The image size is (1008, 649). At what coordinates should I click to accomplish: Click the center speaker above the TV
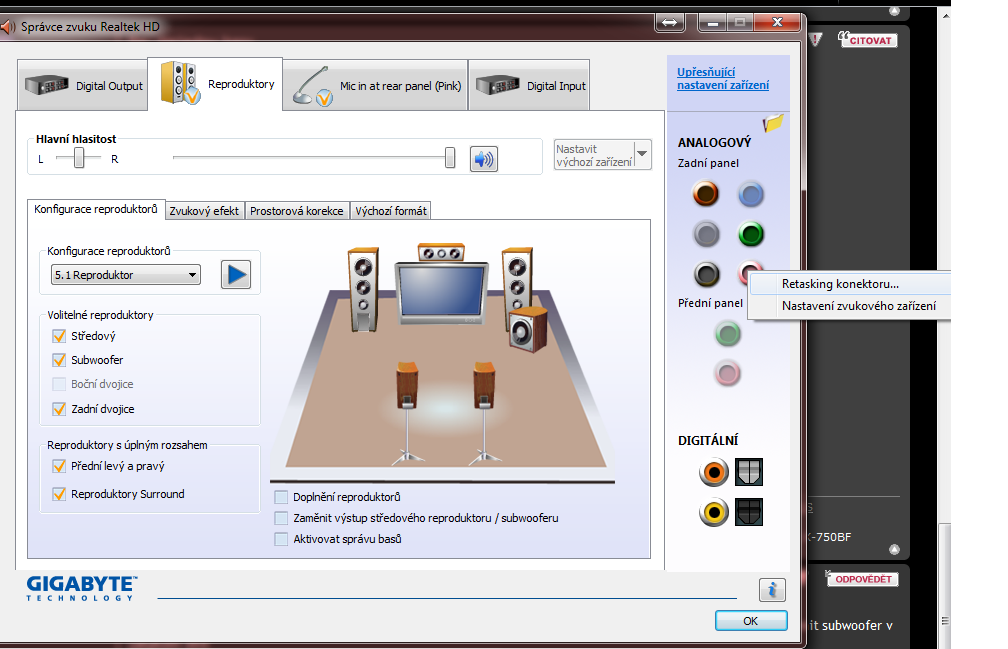pos(441,253)
